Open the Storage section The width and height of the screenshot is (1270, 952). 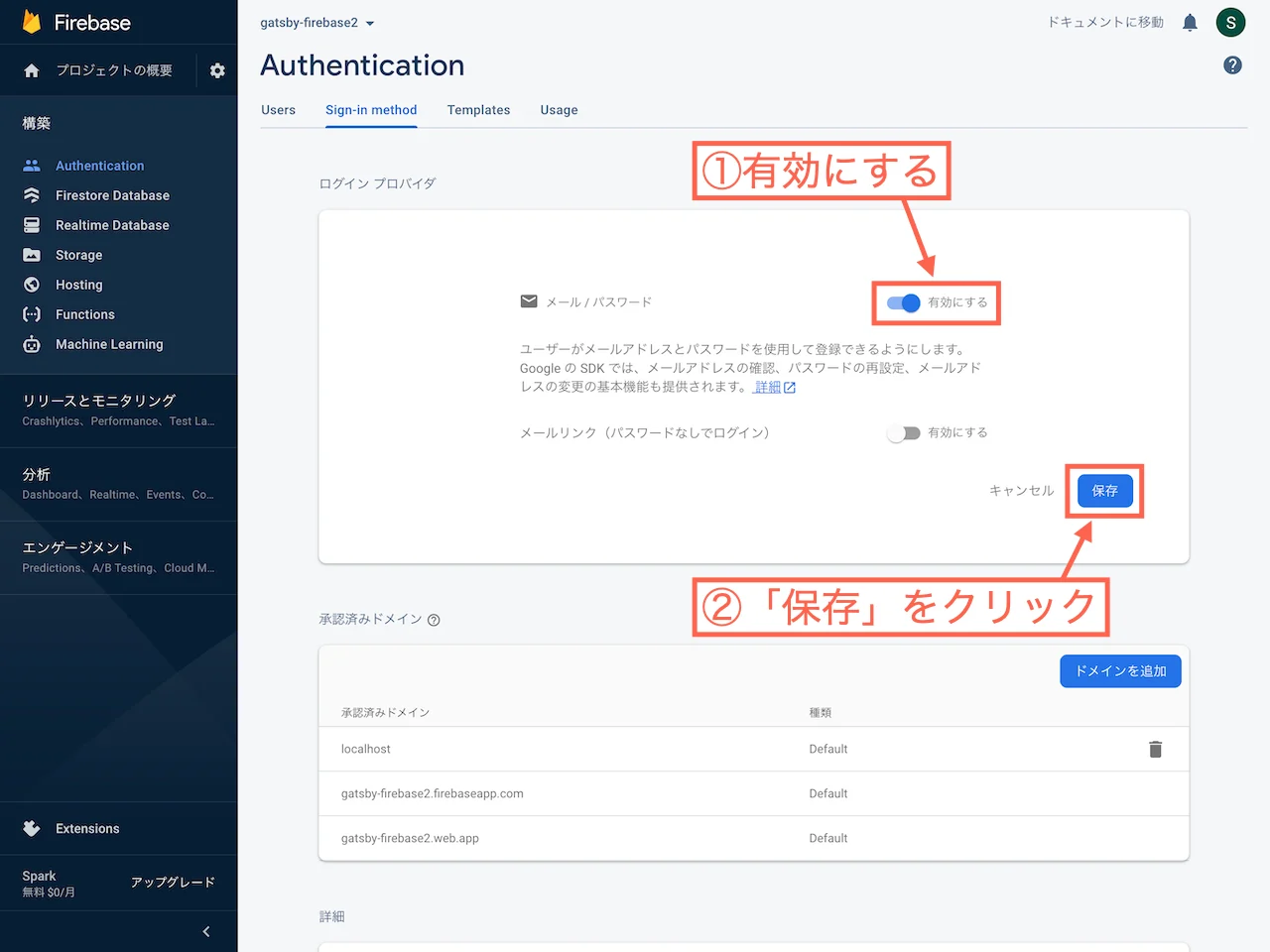click(x=76, y=255)
